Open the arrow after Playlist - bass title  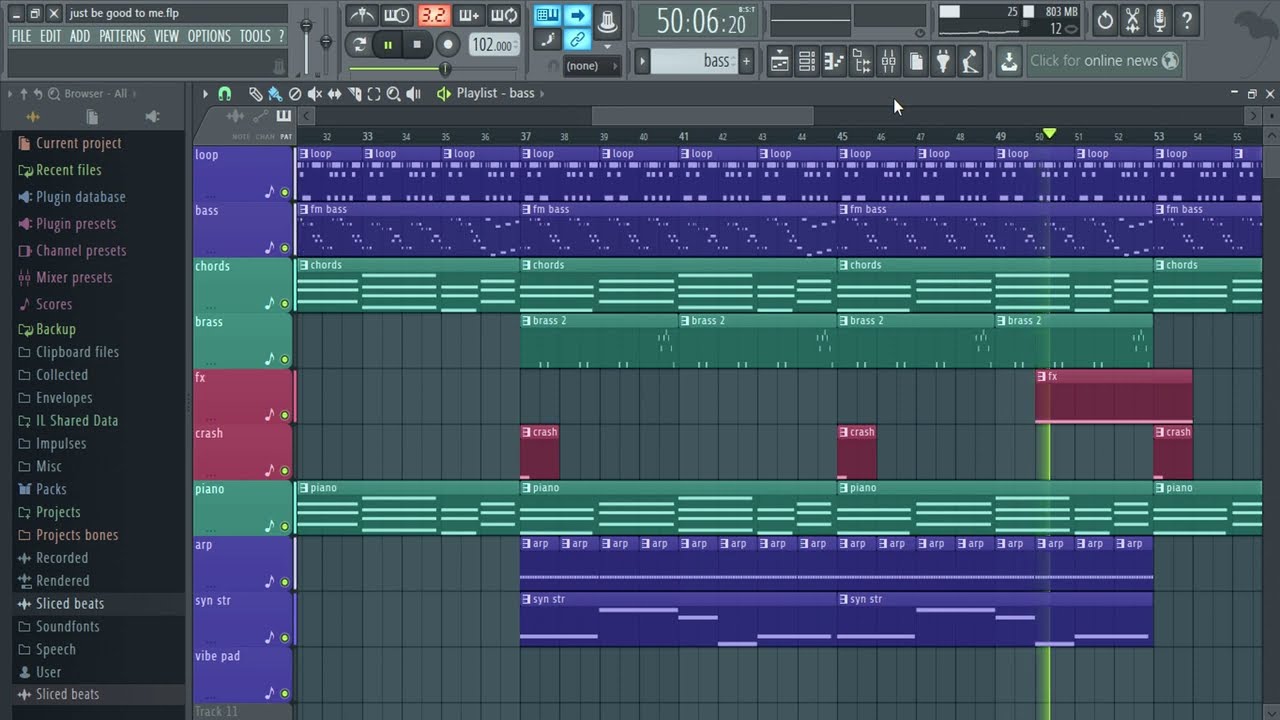[x=542, y=94]
